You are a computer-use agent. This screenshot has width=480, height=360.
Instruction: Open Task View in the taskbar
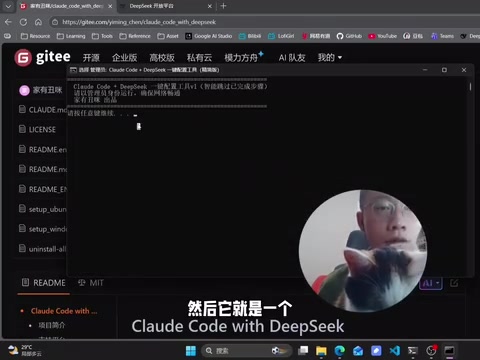point(303,351)
